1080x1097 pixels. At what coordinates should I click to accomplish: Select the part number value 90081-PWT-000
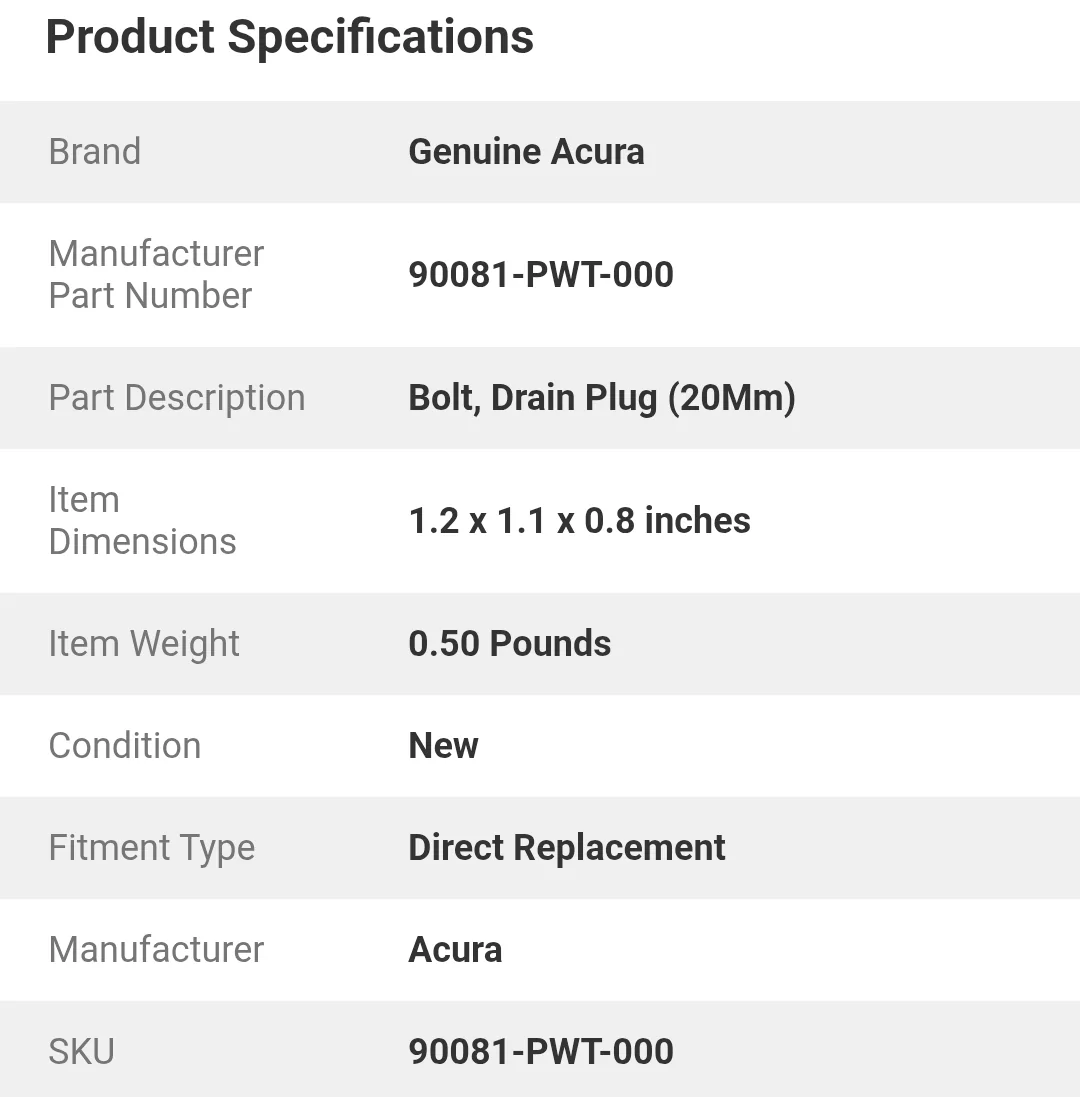541,275
